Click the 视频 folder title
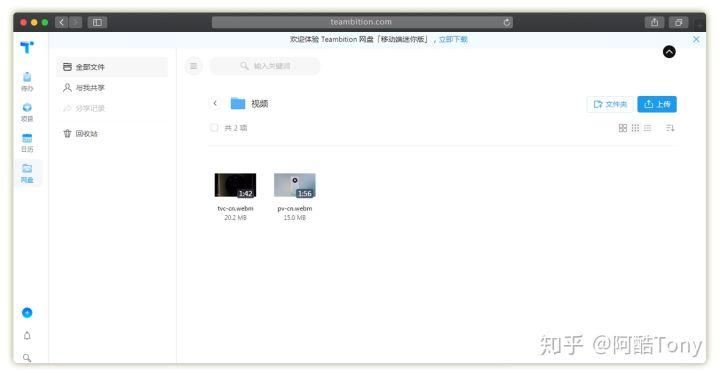720x377 pixels. (x=259, y=104)
